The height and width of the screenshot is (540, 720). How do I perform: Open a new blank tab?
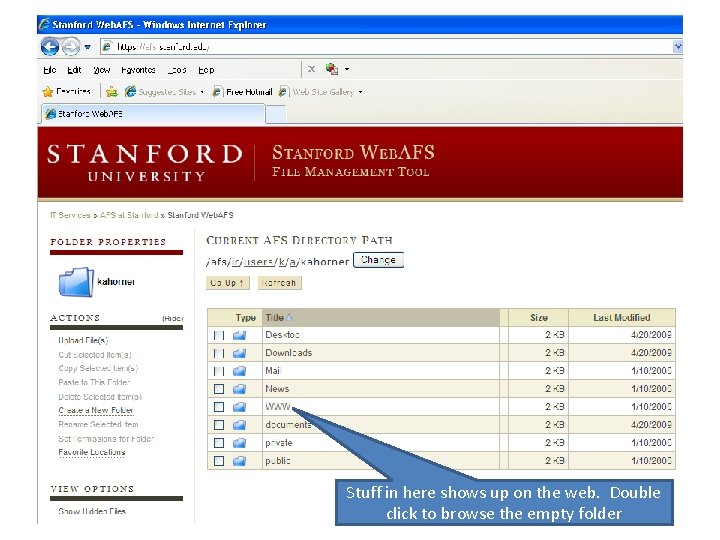(x=276, y=114)
